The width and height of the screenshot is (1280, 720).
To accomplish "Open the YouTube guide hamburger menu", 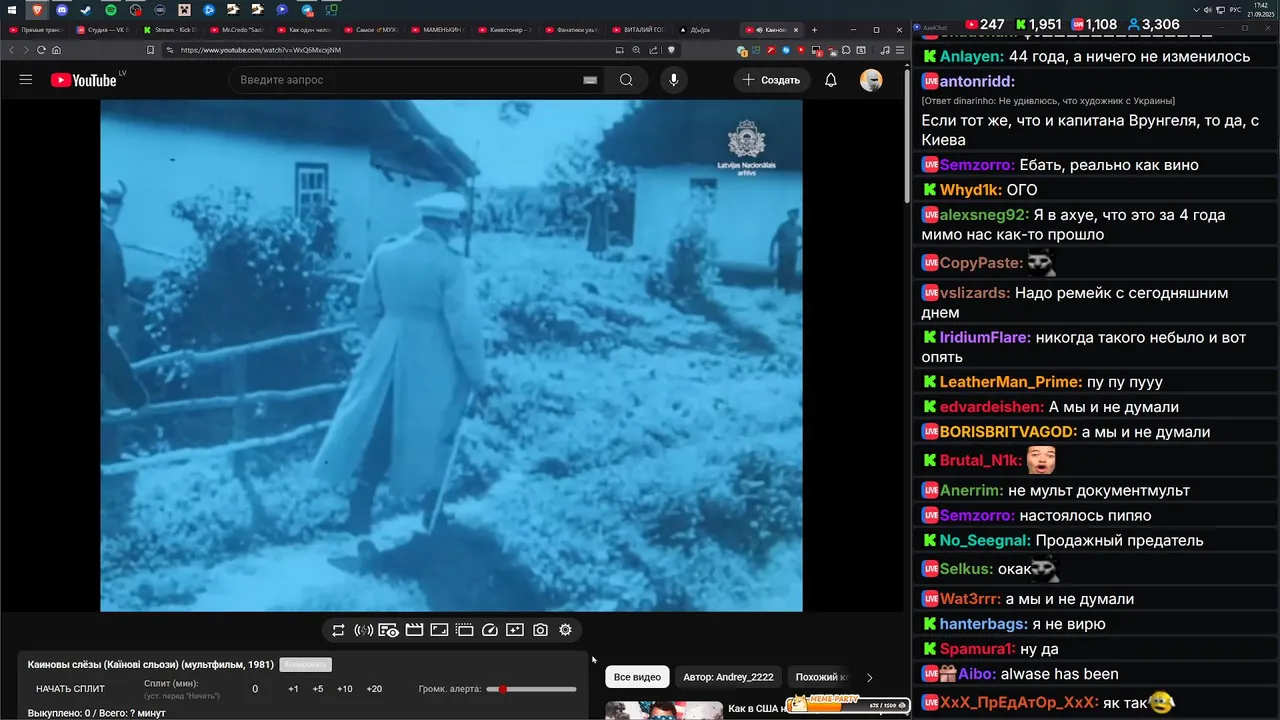I will coord(26,80).
